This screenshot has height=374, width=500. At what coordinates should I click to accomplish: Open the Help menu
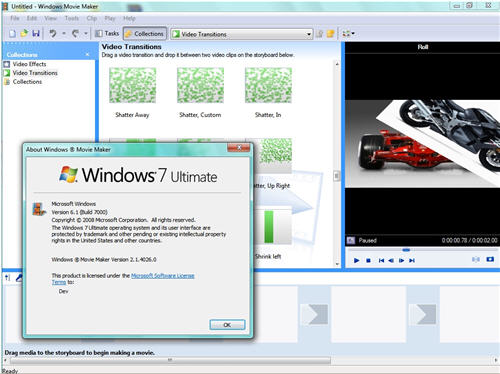pyautogui.click(x=129, y=18)
